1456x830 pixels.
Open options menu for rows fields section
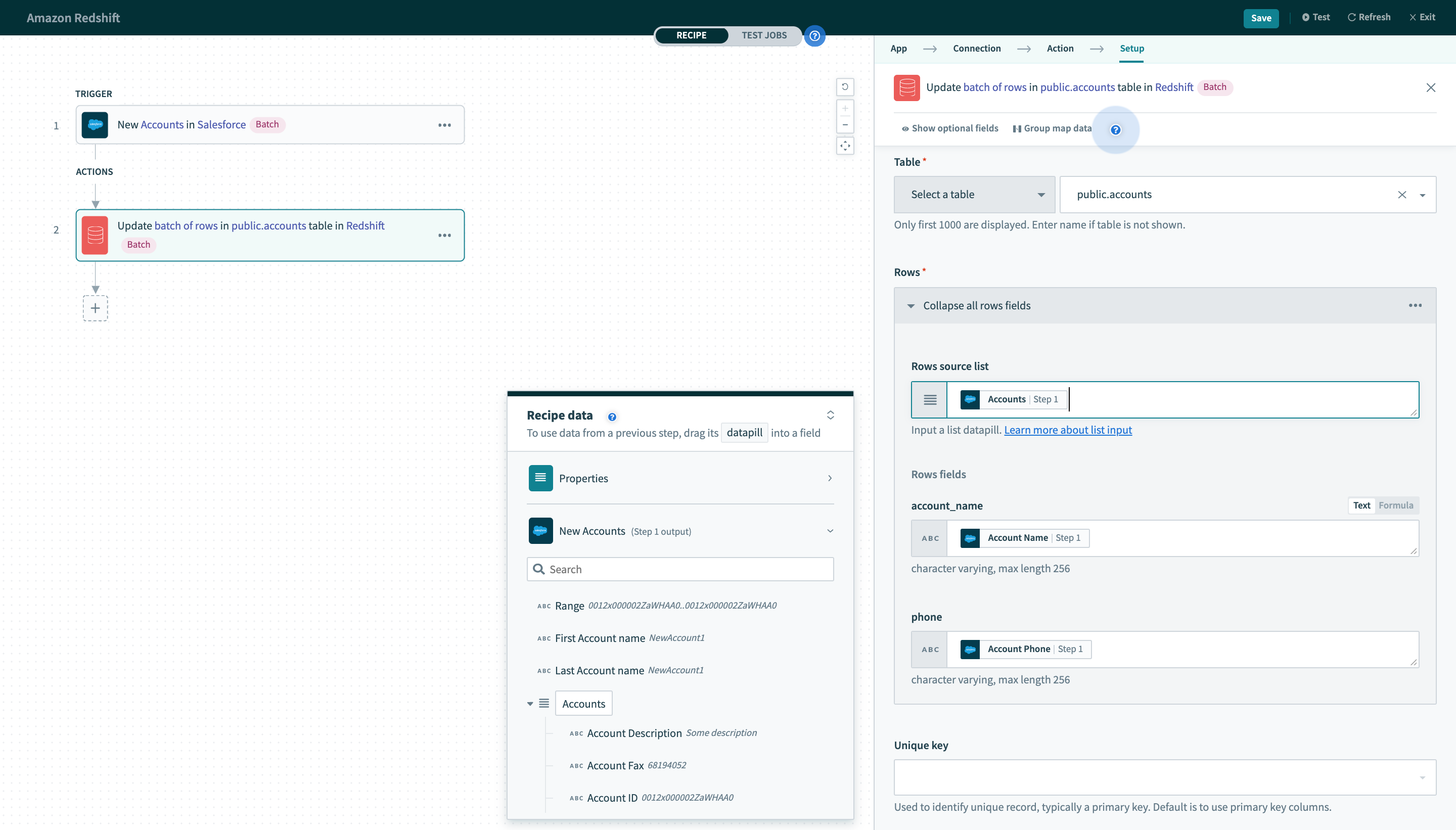tap(1416, 305)
